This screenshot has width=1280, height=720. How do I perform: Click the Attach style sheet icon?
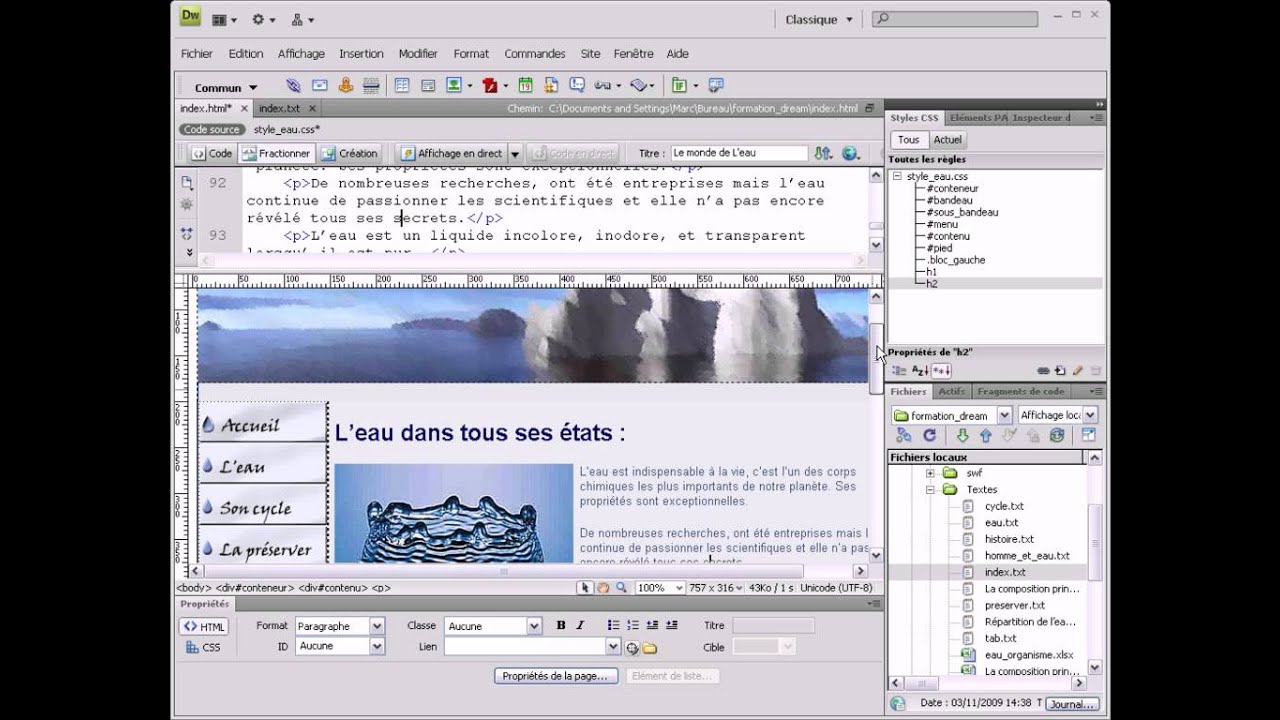pos(1043,371)
